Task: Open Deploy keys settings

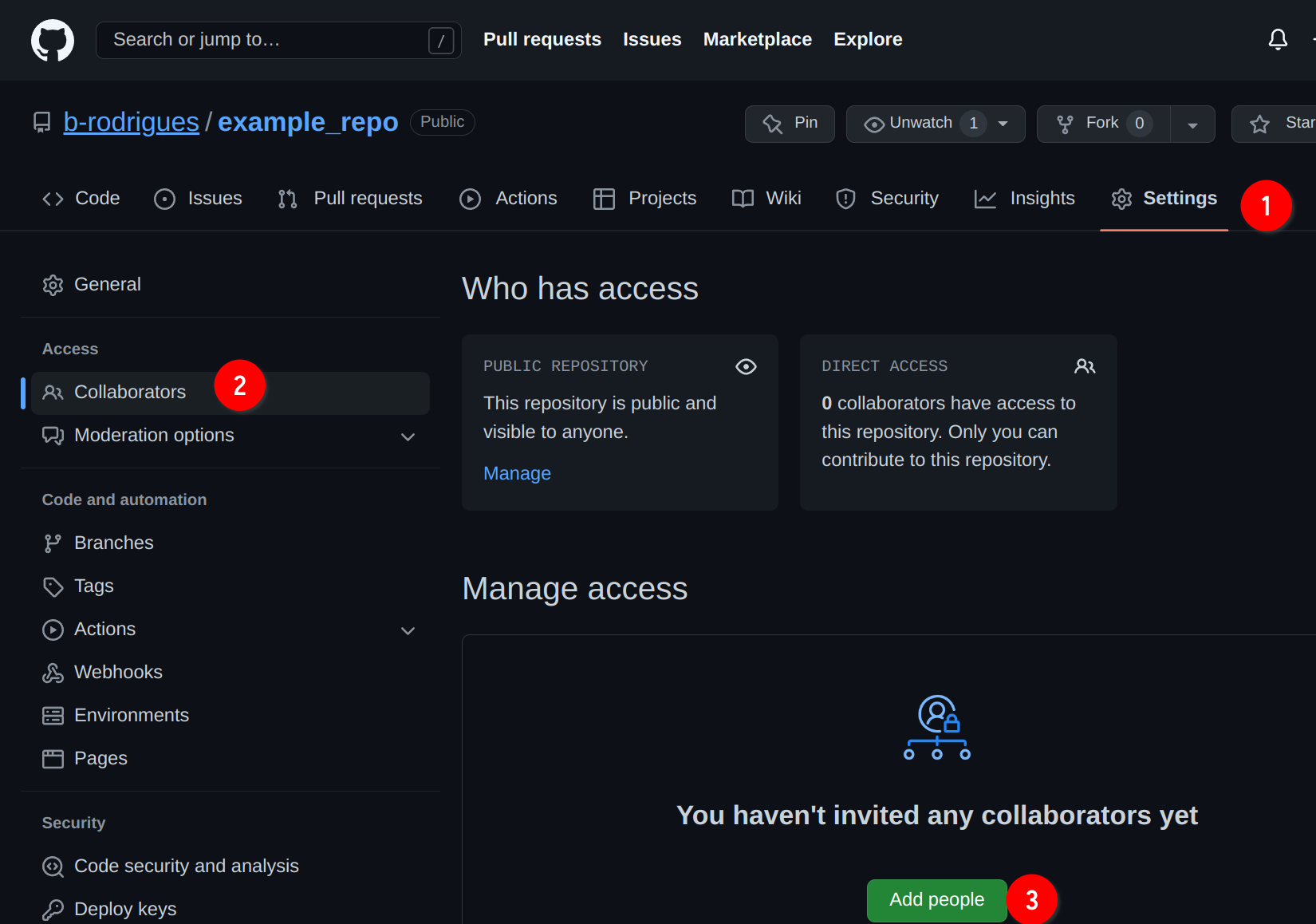Action: coord(230,910)
